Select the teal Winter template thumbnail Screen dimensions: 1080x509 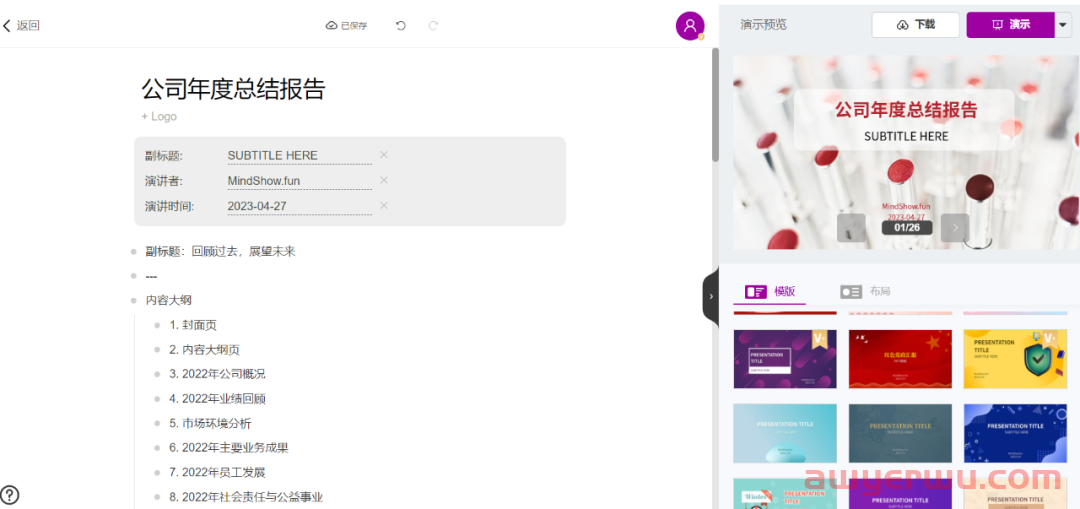coord(785,494)
